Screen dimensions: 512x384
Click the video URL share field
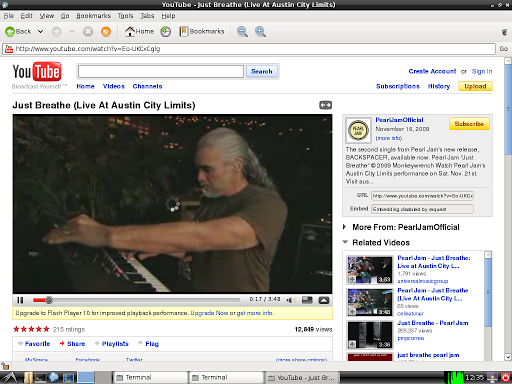point(422,196)
